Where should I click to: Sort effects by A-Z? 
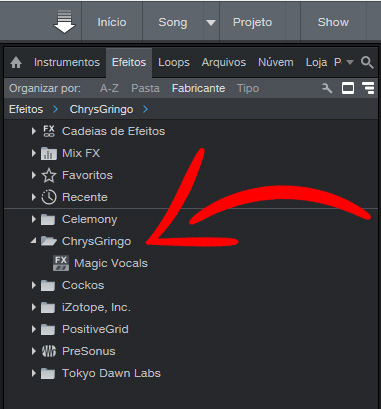point(109,88)
